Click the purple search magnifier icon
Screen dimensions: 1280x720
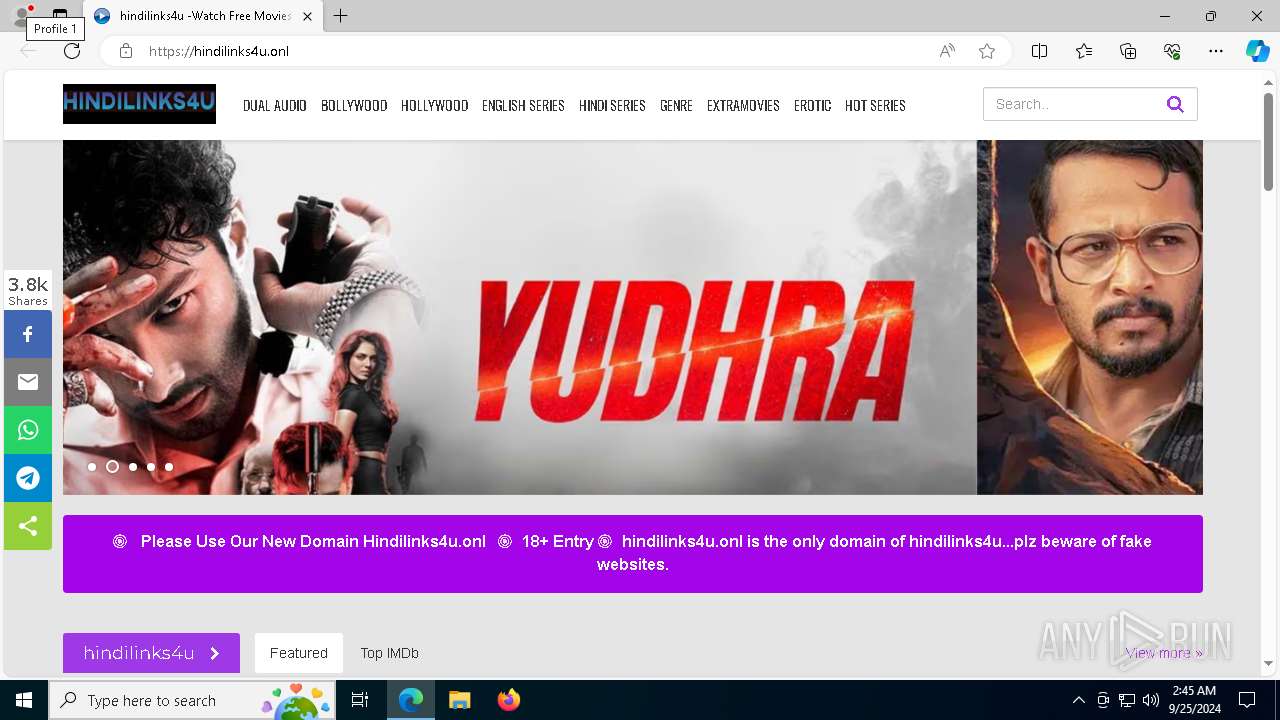tap(1175, 104)
